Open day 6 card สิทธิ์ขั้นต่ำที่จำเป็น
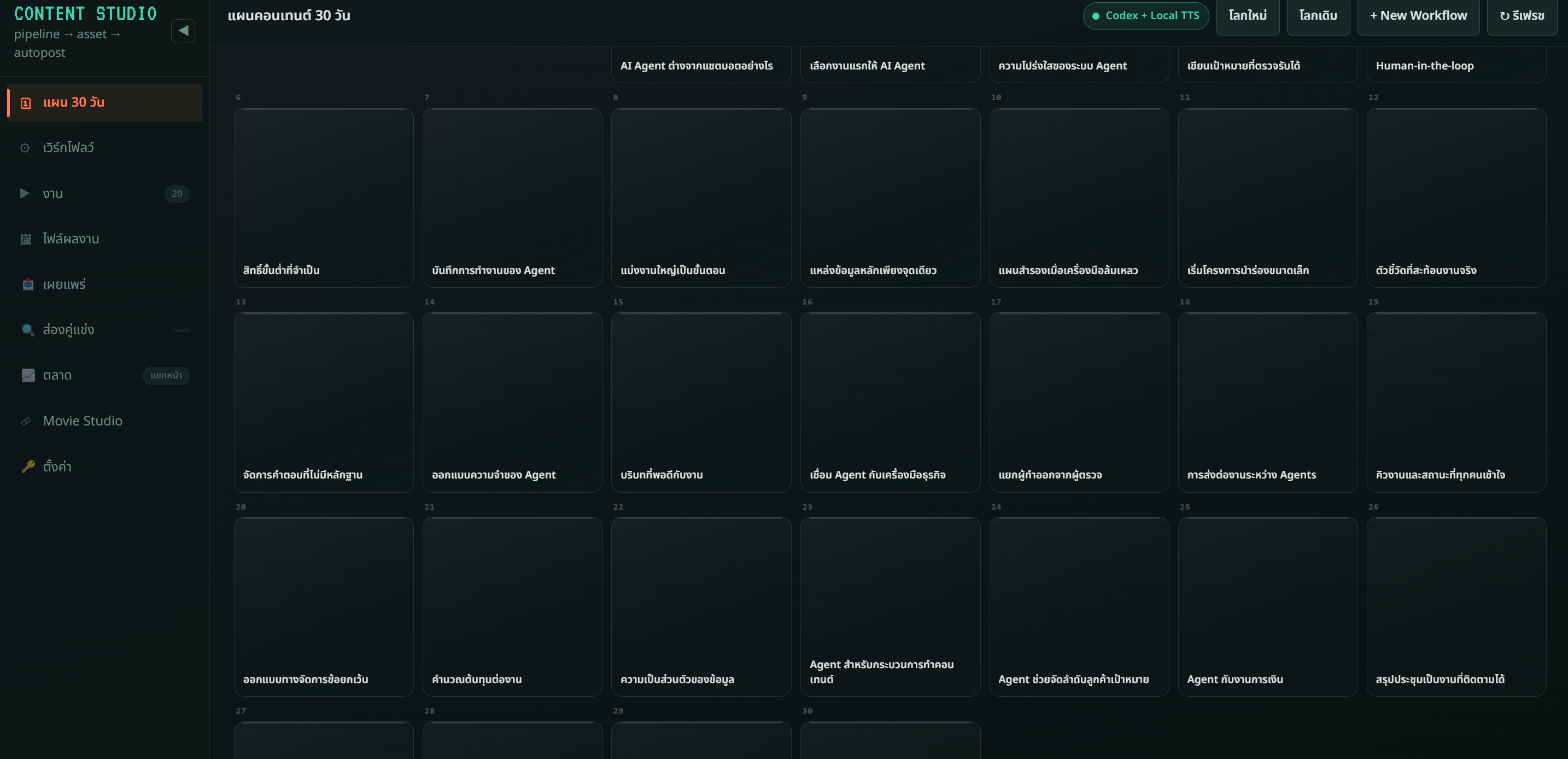This screenshot has width=1568, height=759. click(x=323, y=198)
